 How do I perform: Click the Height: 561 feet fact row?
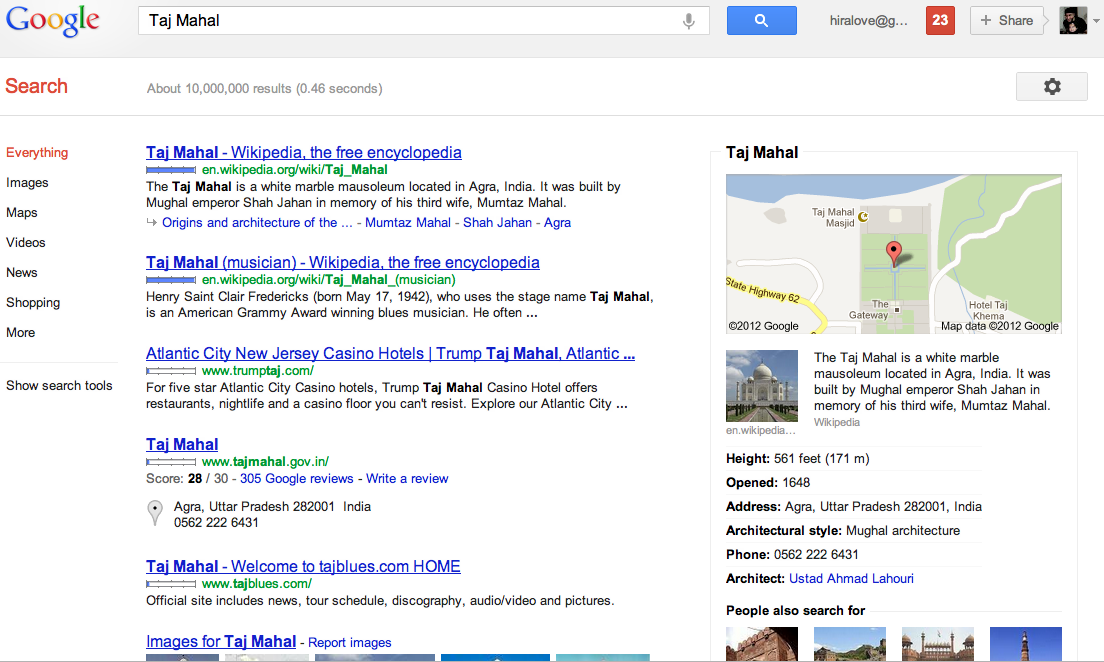coord(854,459)
